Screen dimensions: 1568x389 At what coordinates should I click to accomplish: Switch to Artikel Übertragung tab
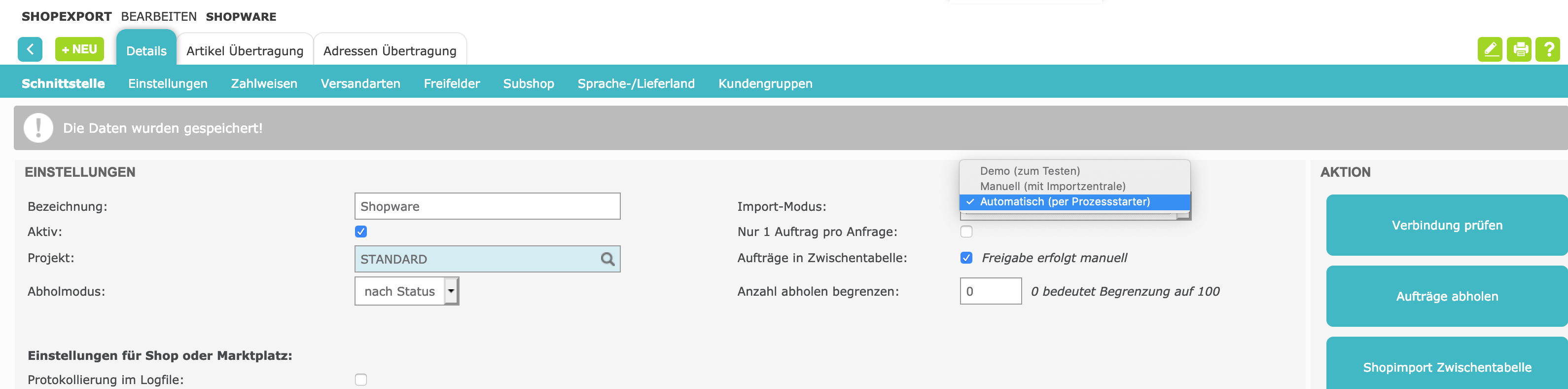[245, 51]
